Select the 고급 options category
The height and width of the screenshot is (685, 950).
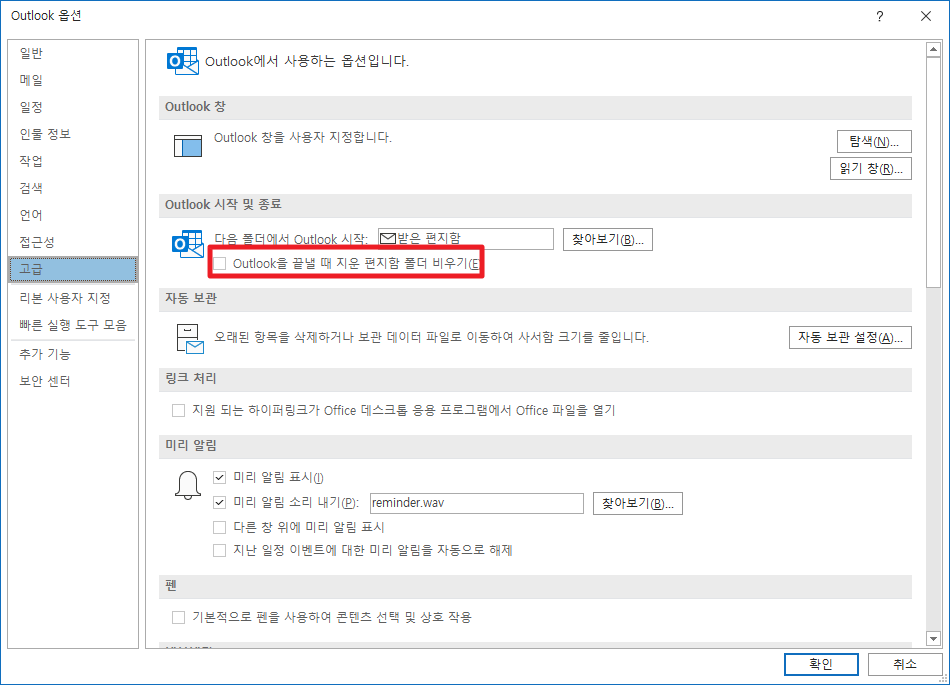click(x=73, y=269)
